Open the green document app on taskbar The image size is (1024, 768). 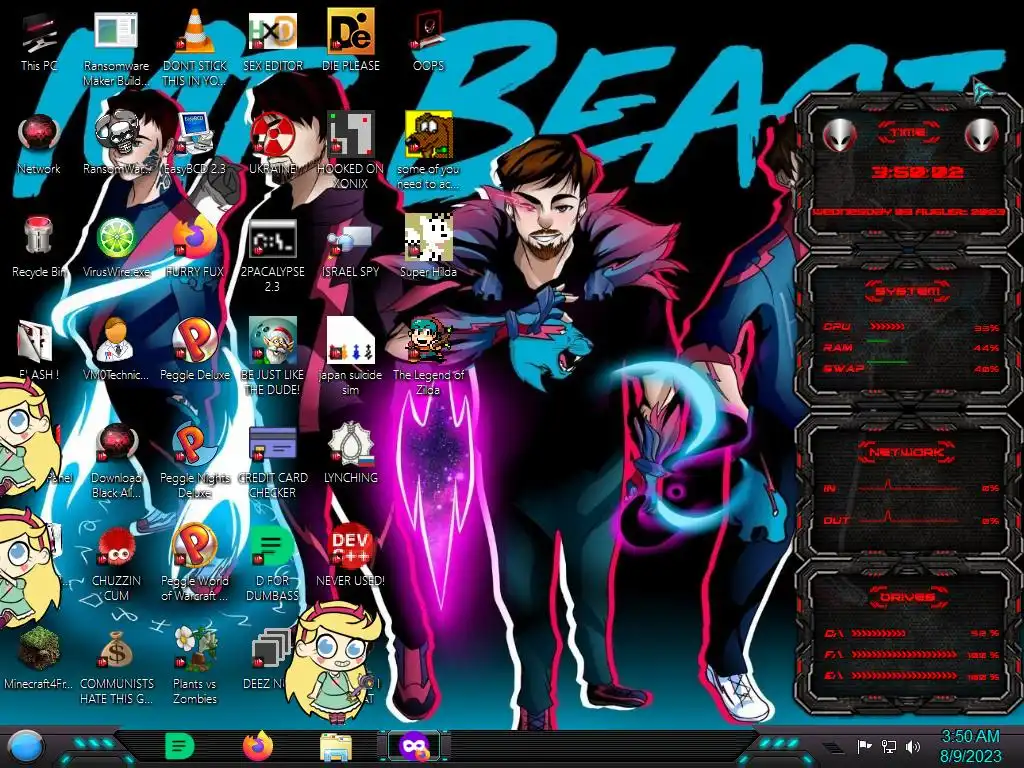tap(180, 746)
